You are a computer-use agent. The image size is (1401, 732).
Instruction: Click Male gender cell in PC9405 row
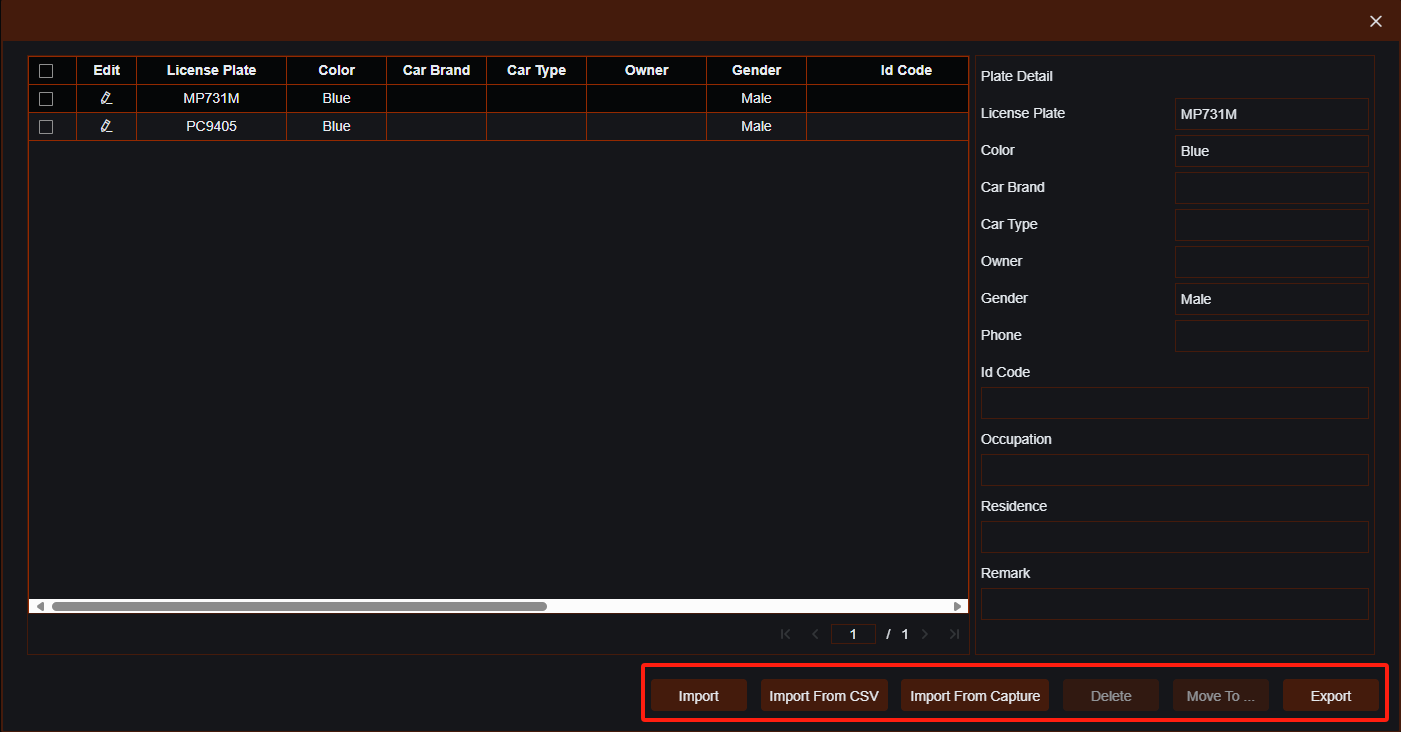click(757, 127)
